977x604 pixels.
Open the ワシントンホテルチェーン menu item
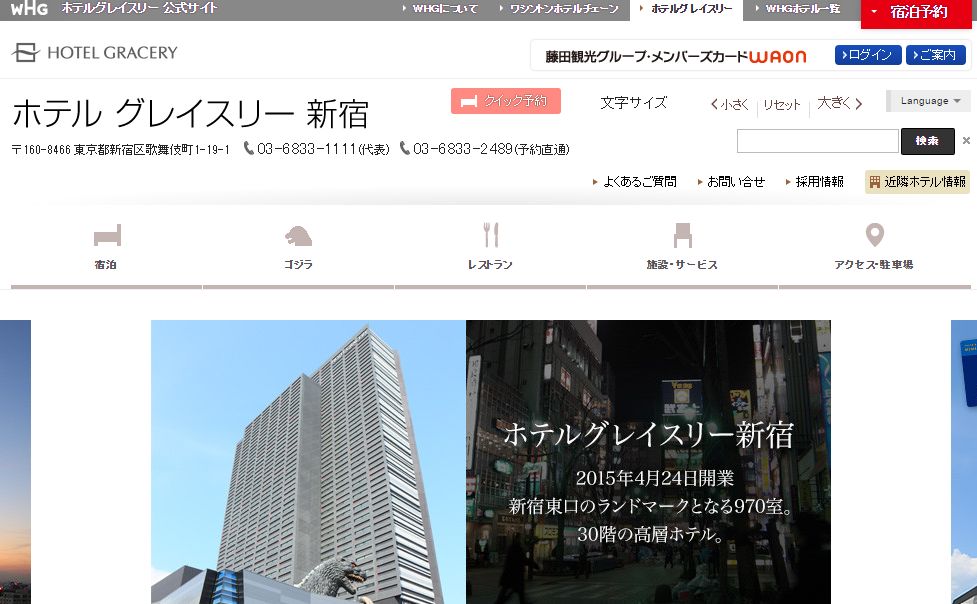[x=560, y=9]
